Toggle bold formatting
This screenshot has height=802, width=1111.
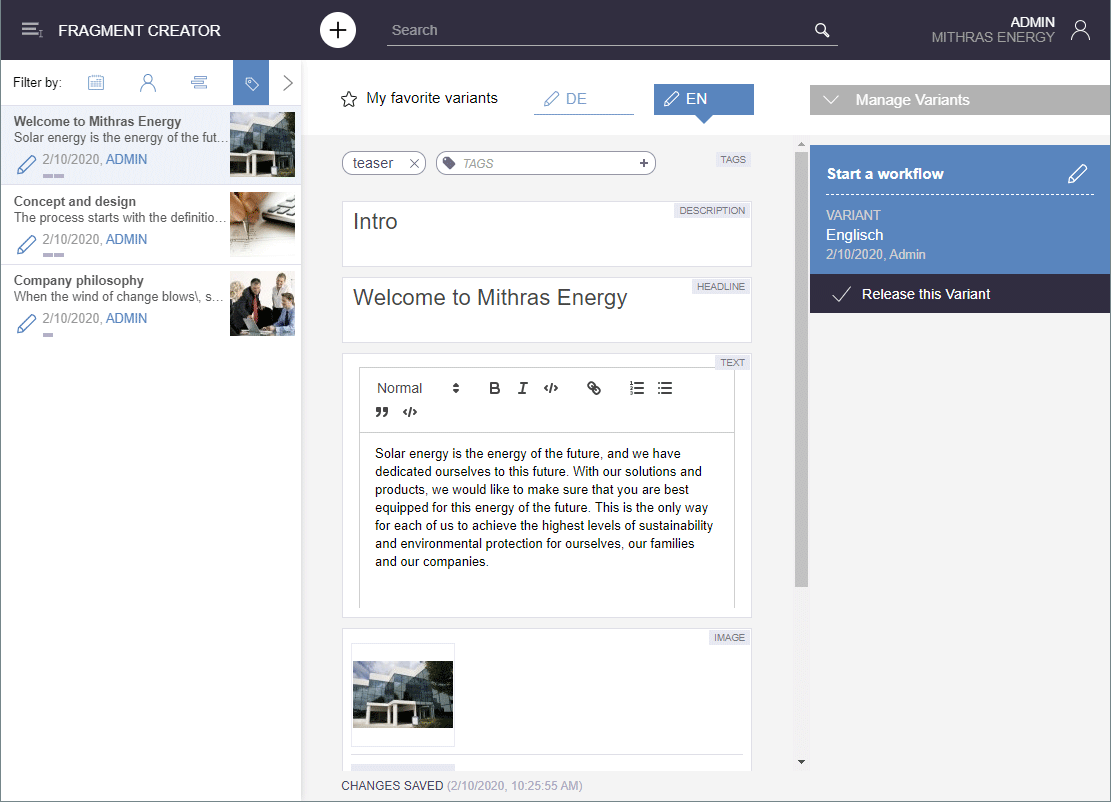pos(495,388)
